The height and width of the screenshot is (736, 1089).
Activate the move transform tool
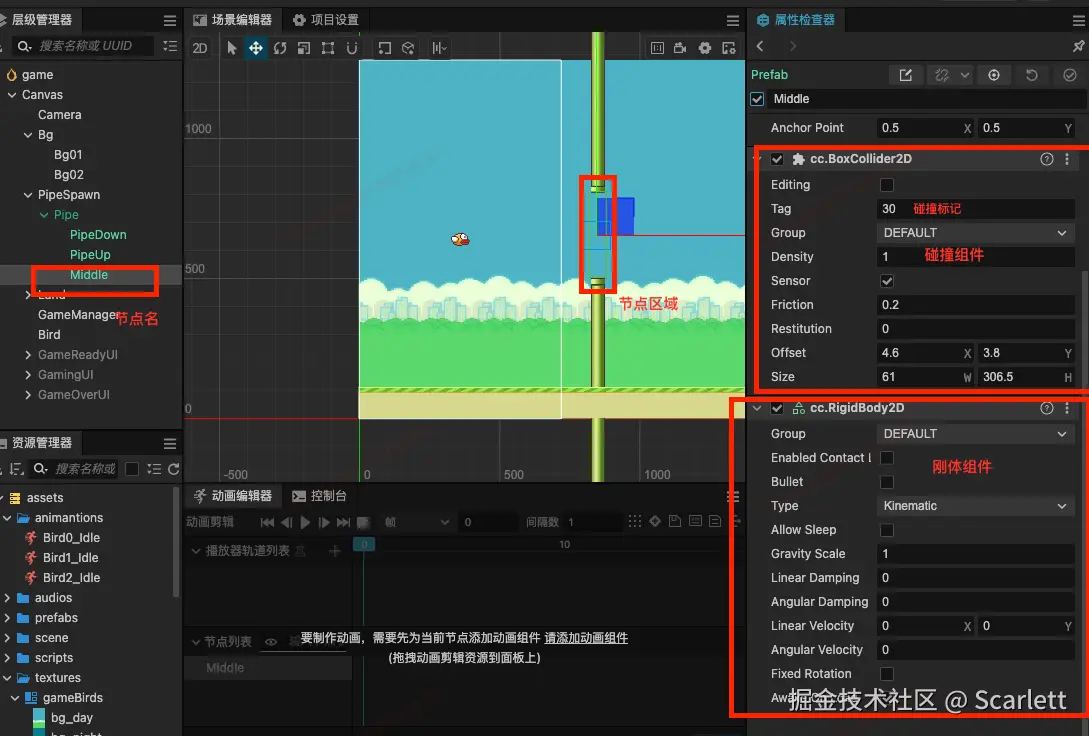click(256, 48)
